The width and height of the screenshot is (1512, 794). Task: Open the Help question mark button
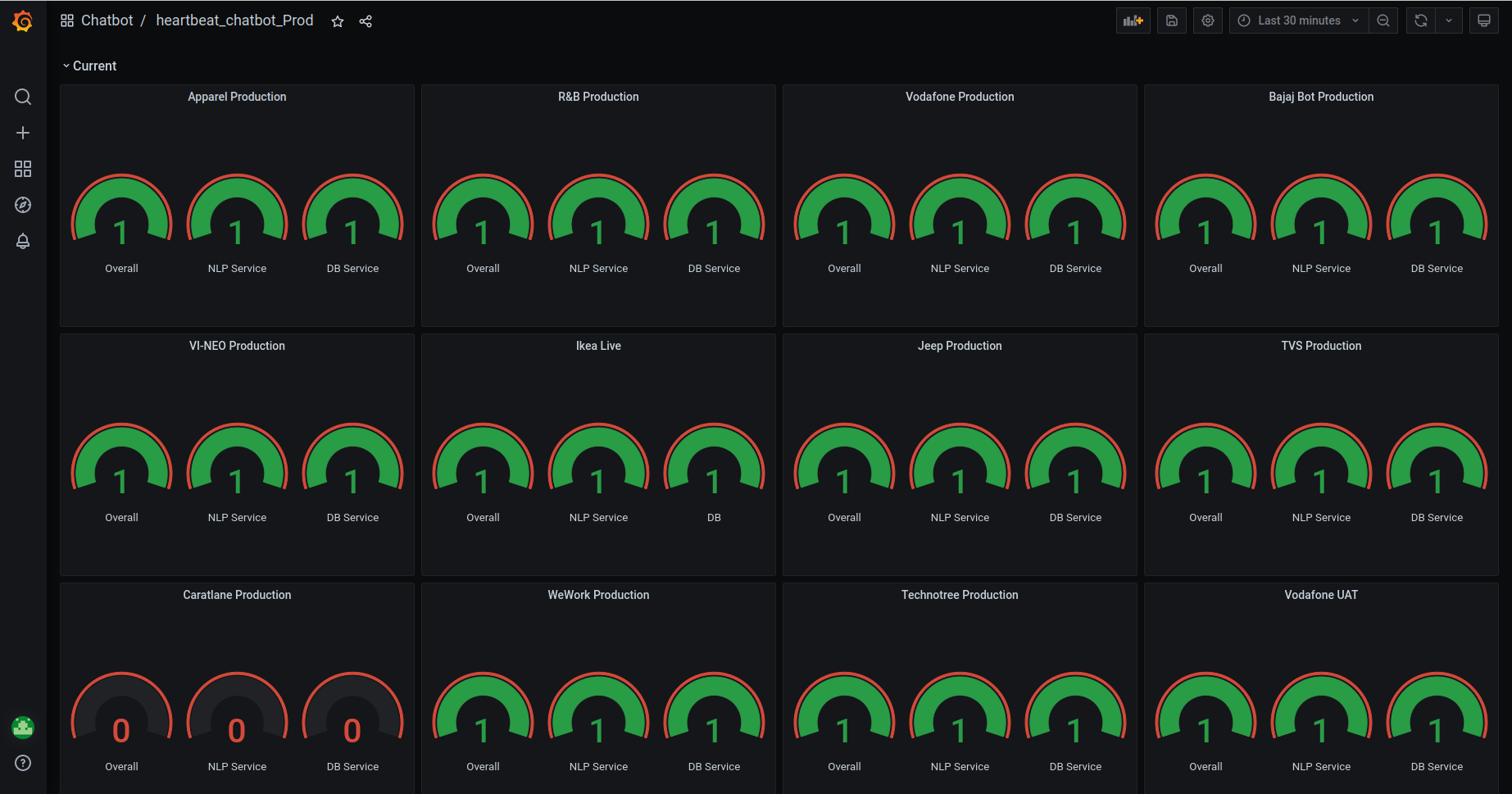tap(23, 763)
